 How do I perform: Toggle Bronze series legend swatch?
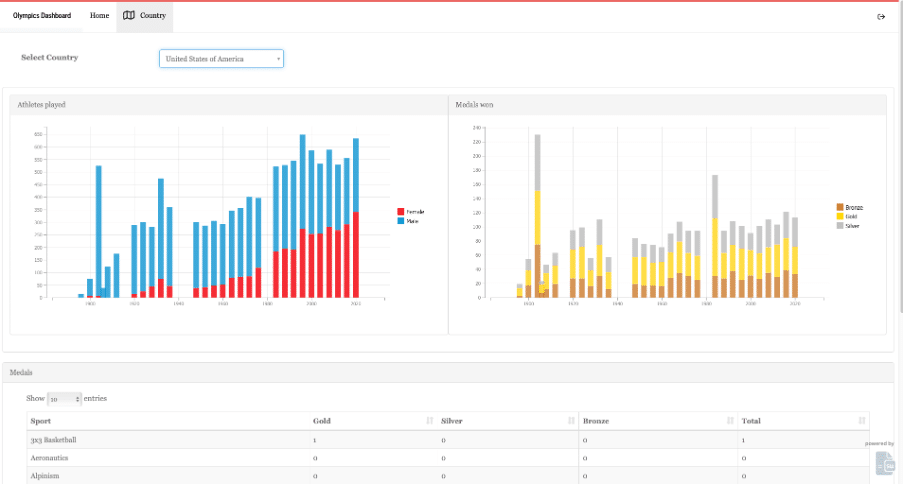pos(840,207)
